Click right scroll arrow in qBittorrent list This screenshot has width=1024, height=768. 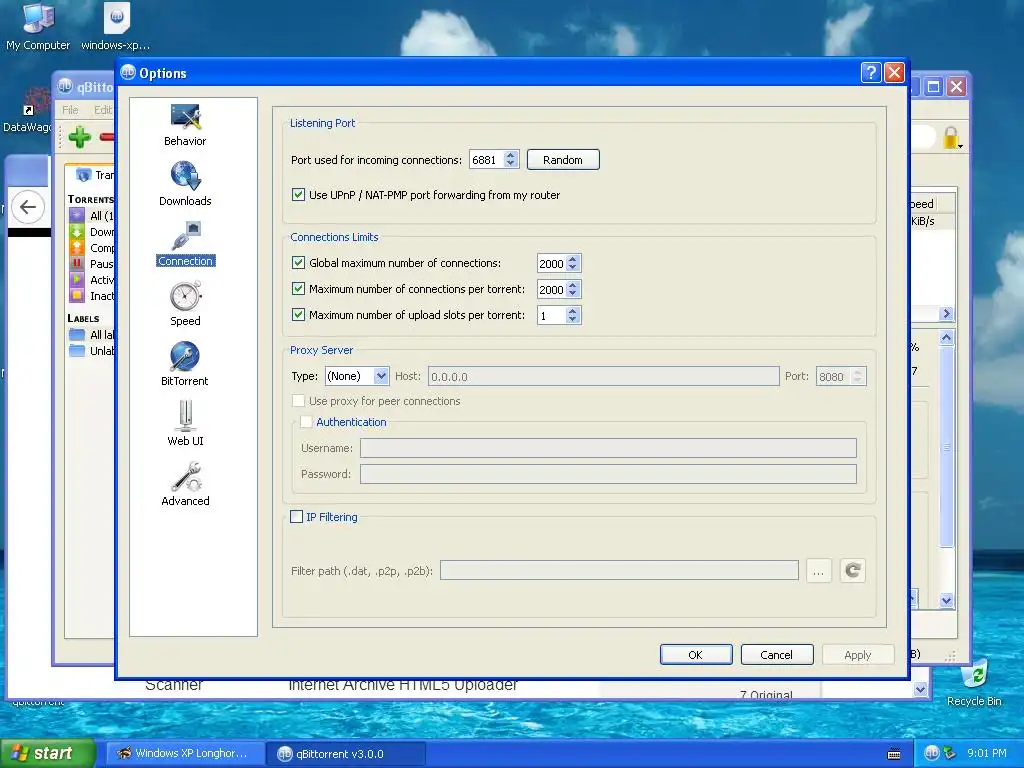tap(946, 314)
